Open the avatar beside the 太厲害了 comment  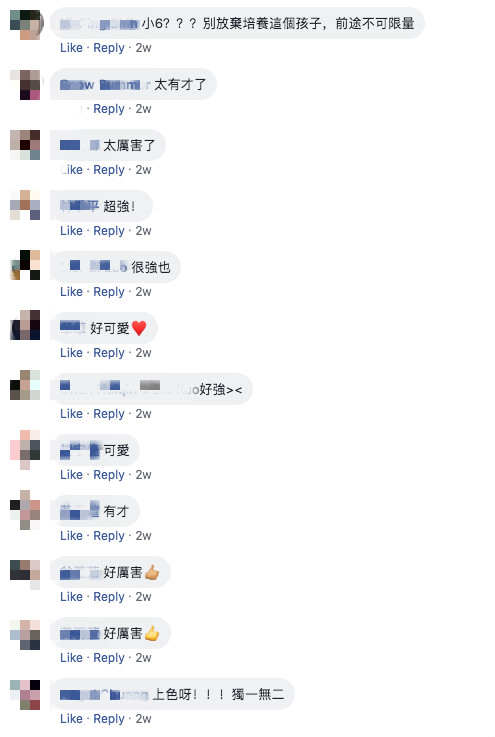pos(25,145)
